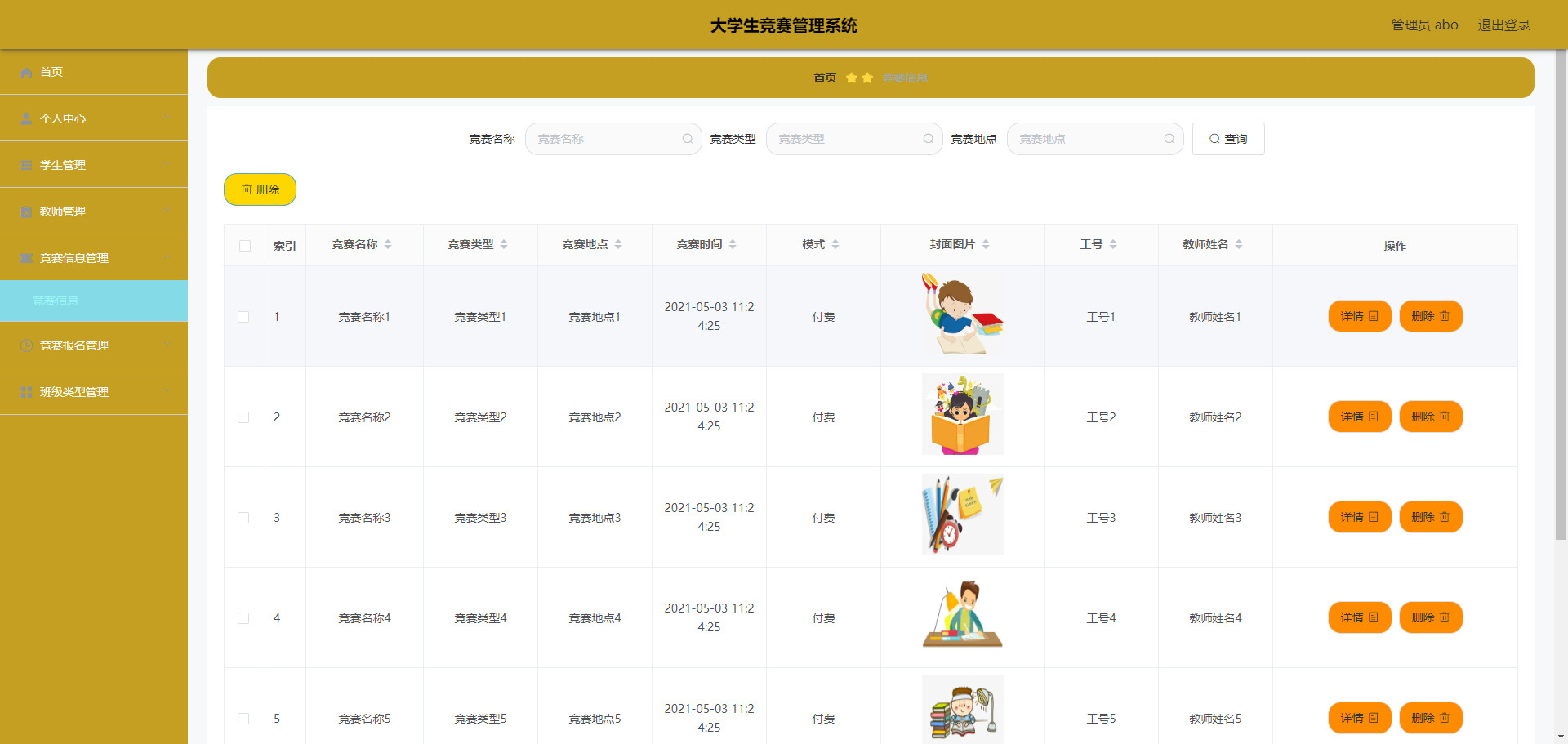
Task: Click the first breadcrumb star icon
Action: pos(852,78)
